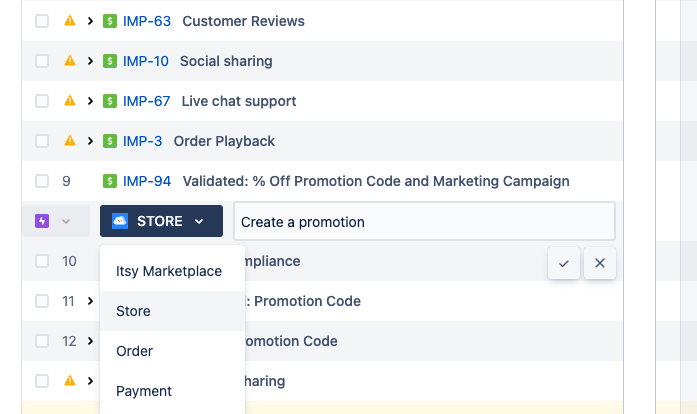This screenshot has height=414, width=697.
Task: Choose Itsy Marketplace from the project list
Action: pyautogui.click(x=169, y=271)
